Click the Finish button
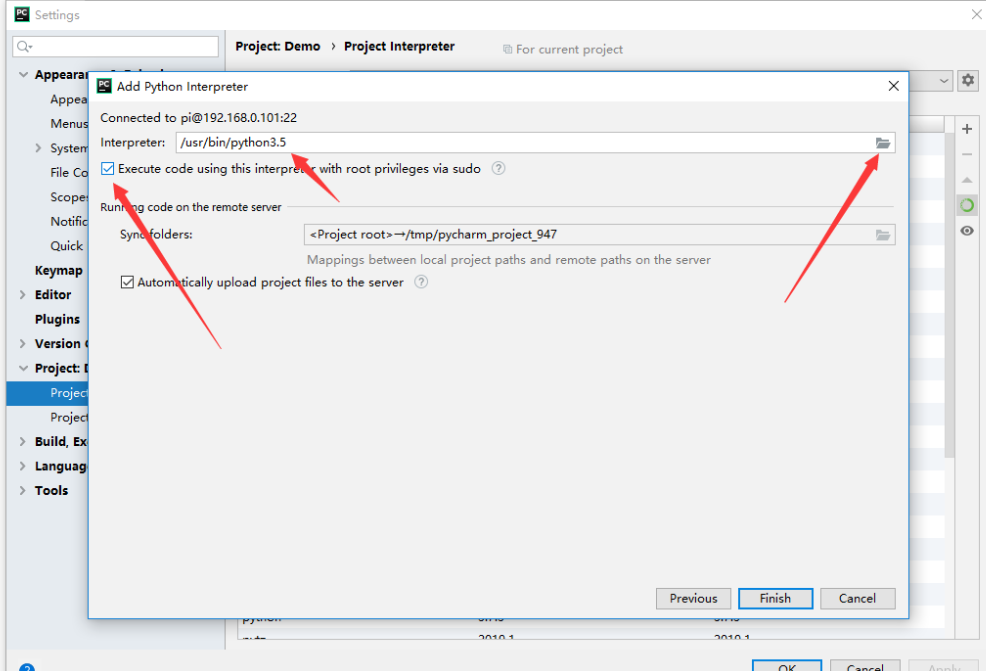 tap(775, 599)
